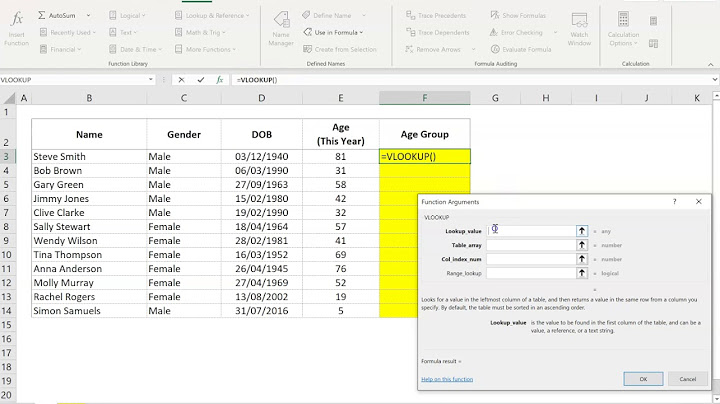The image size is (720, 404).
Task: Select column F header
Action: [x=425, y=98]
